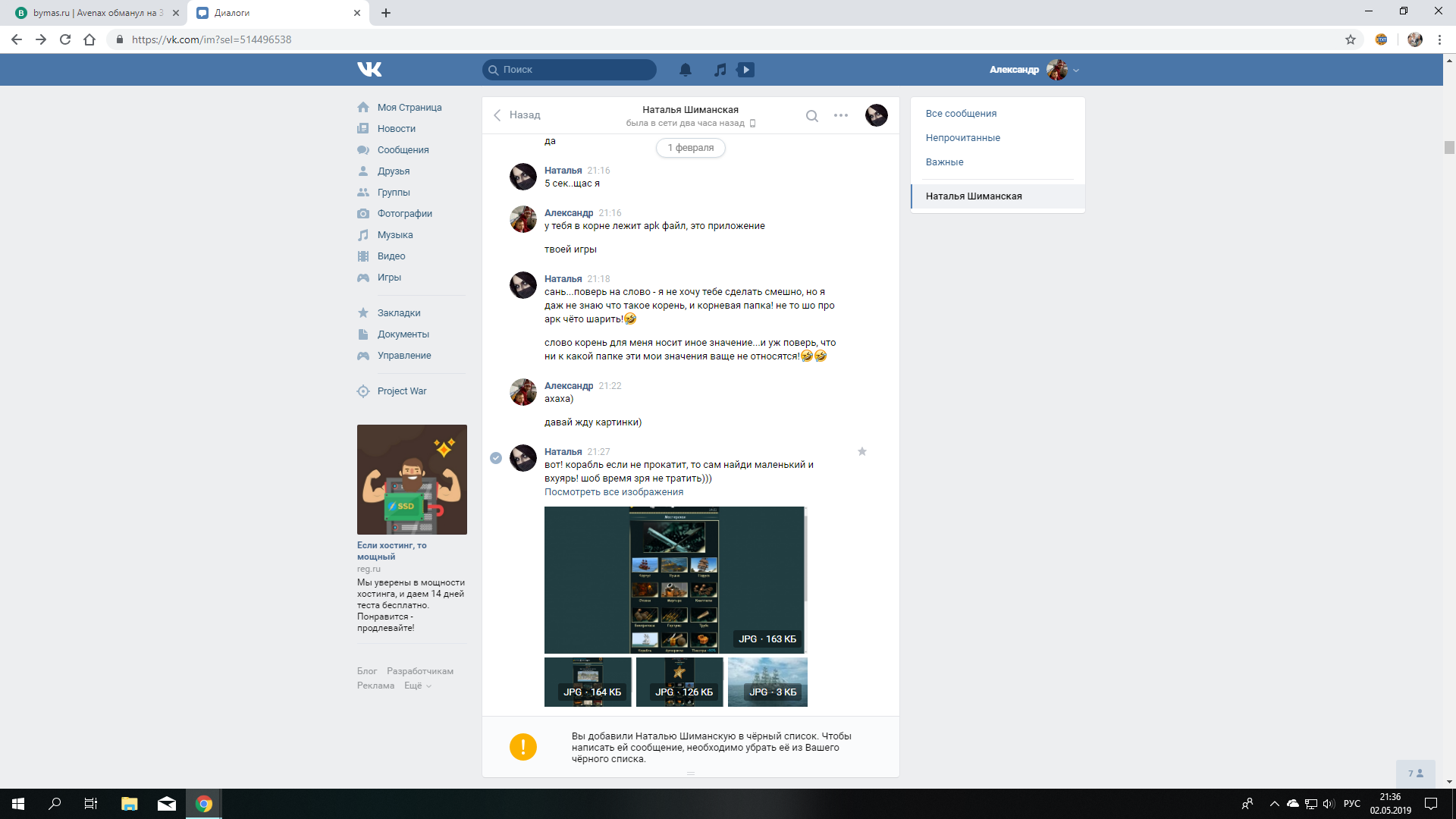Screen dimensions: 1456x819
Task: Open the three-dots conversation actions menu
Action: (x=840, y=116)
